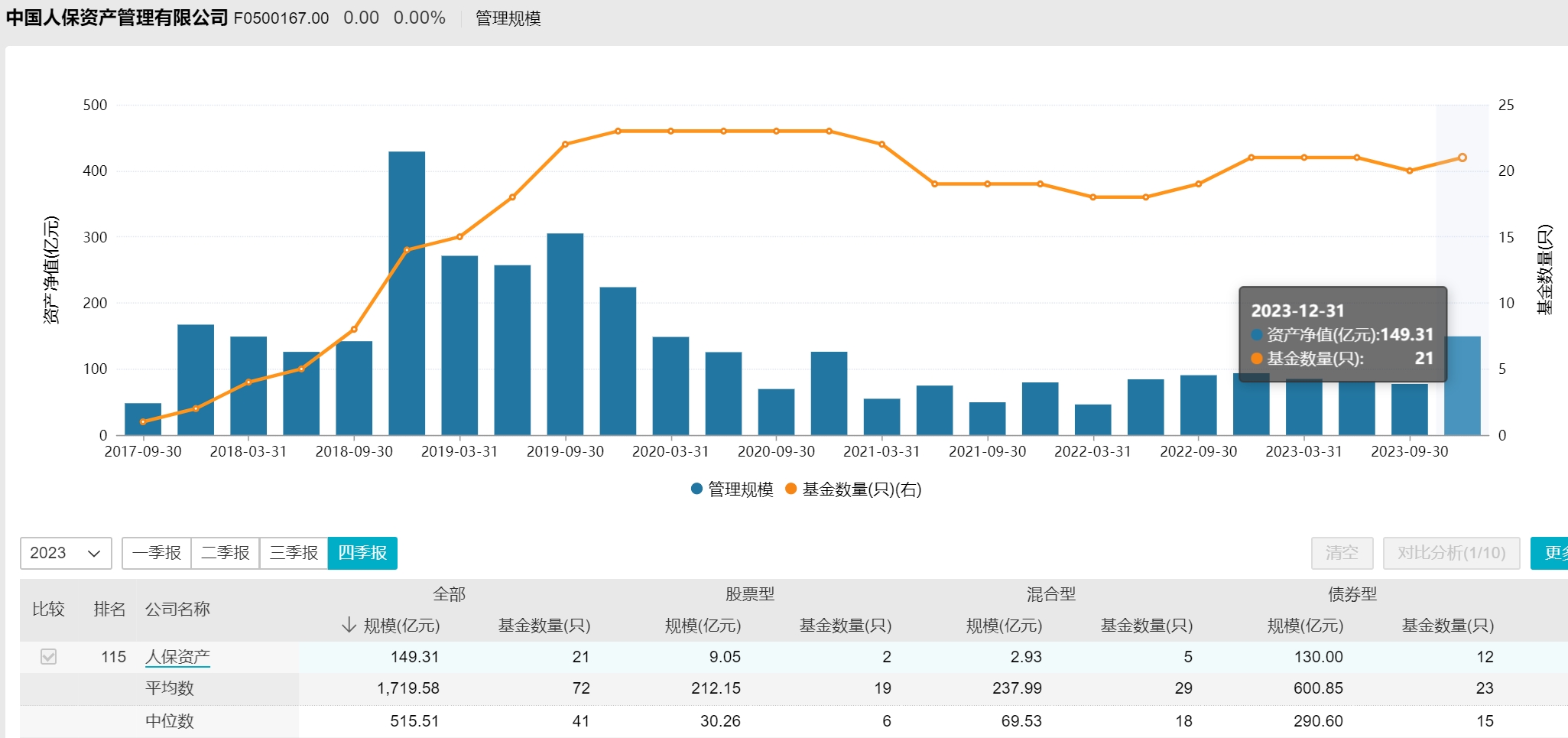Screen dimensions: 1568x738
Task: Click the 清空 button
Action: pyautogui.click(x=1342, y=553)
